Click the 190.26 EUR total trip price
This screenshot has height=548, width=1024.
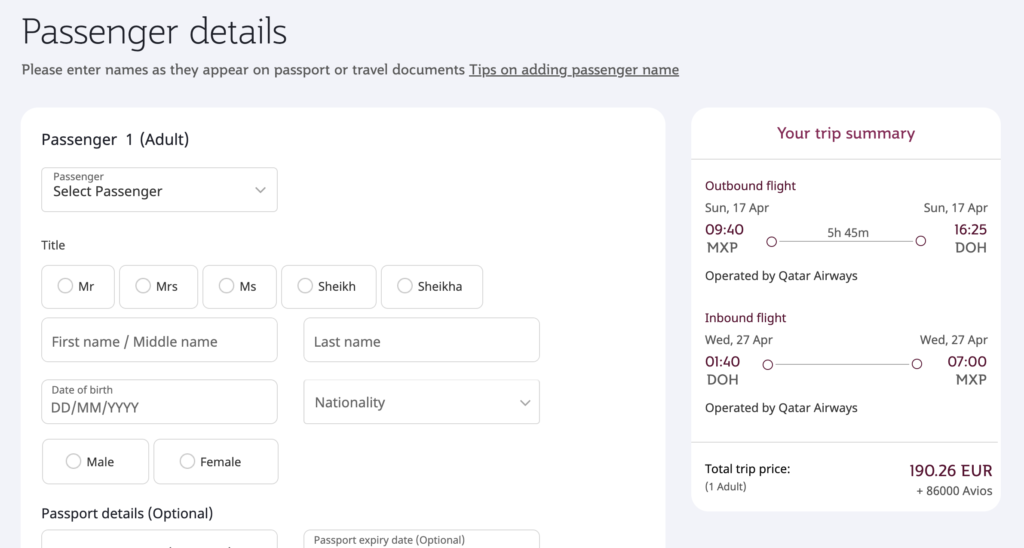click(x=950, y=470)
